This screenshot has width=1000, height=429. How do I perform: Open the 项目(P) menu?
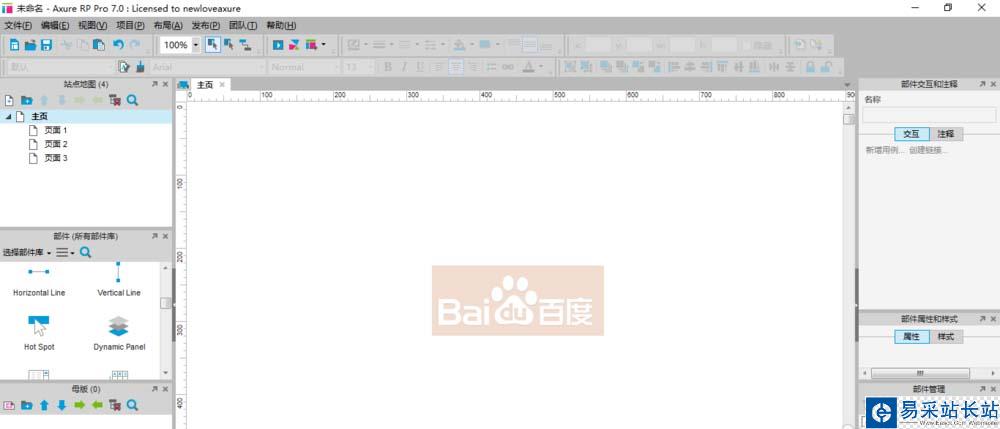coord(130,25)
